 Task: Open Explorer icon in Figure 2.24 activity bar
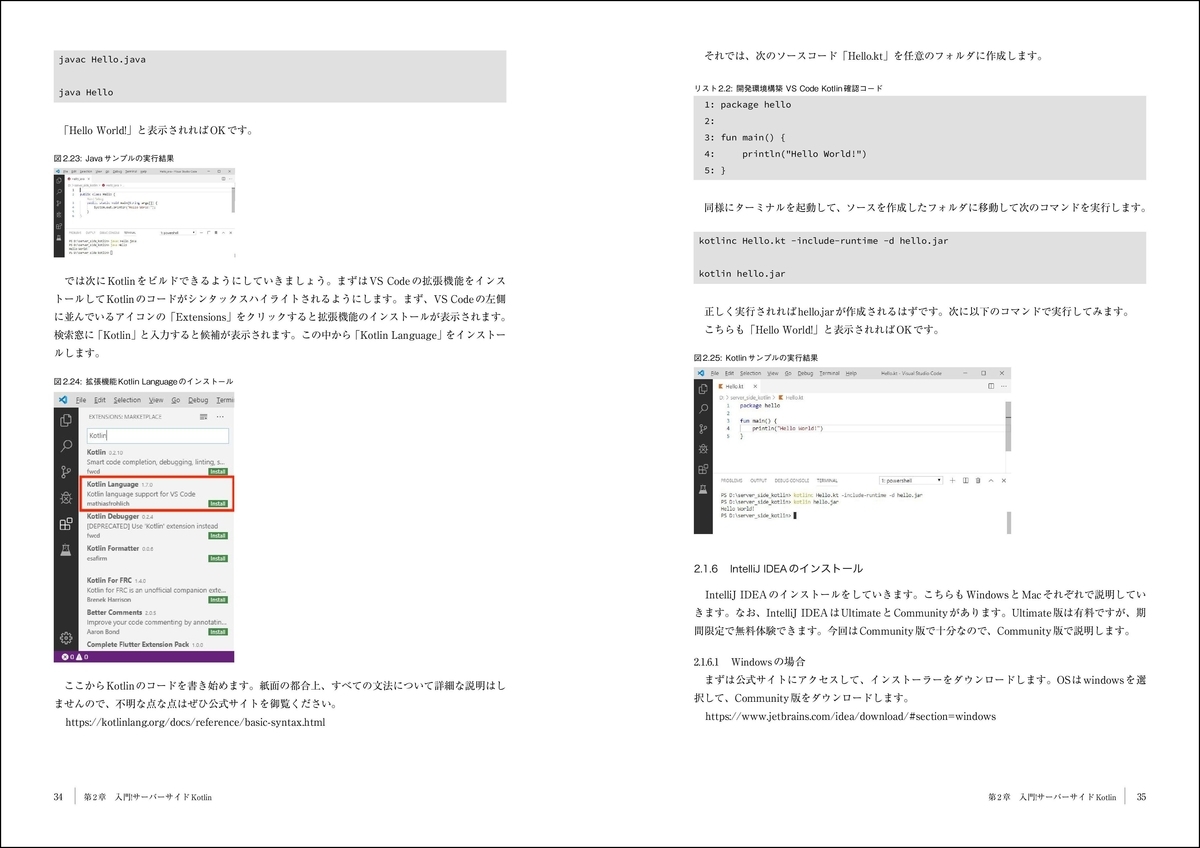[x=66, y=420]
